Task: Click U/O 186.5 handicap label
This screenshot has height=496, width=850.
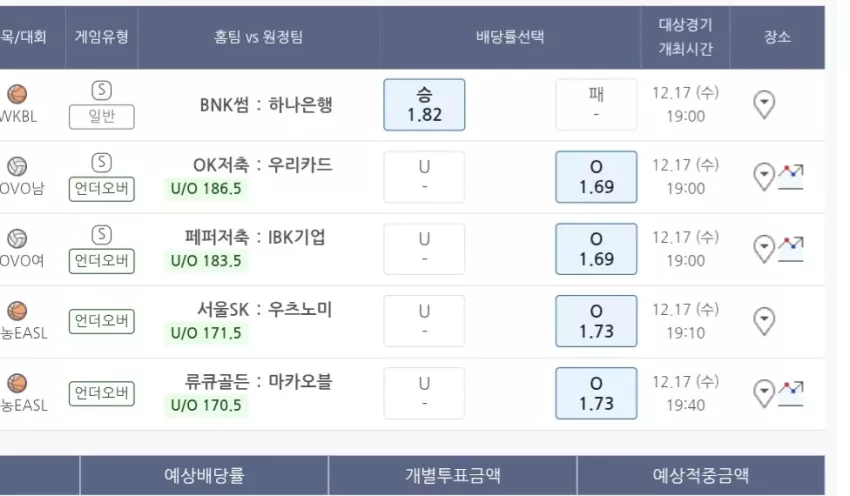Action: coord(206,189)
